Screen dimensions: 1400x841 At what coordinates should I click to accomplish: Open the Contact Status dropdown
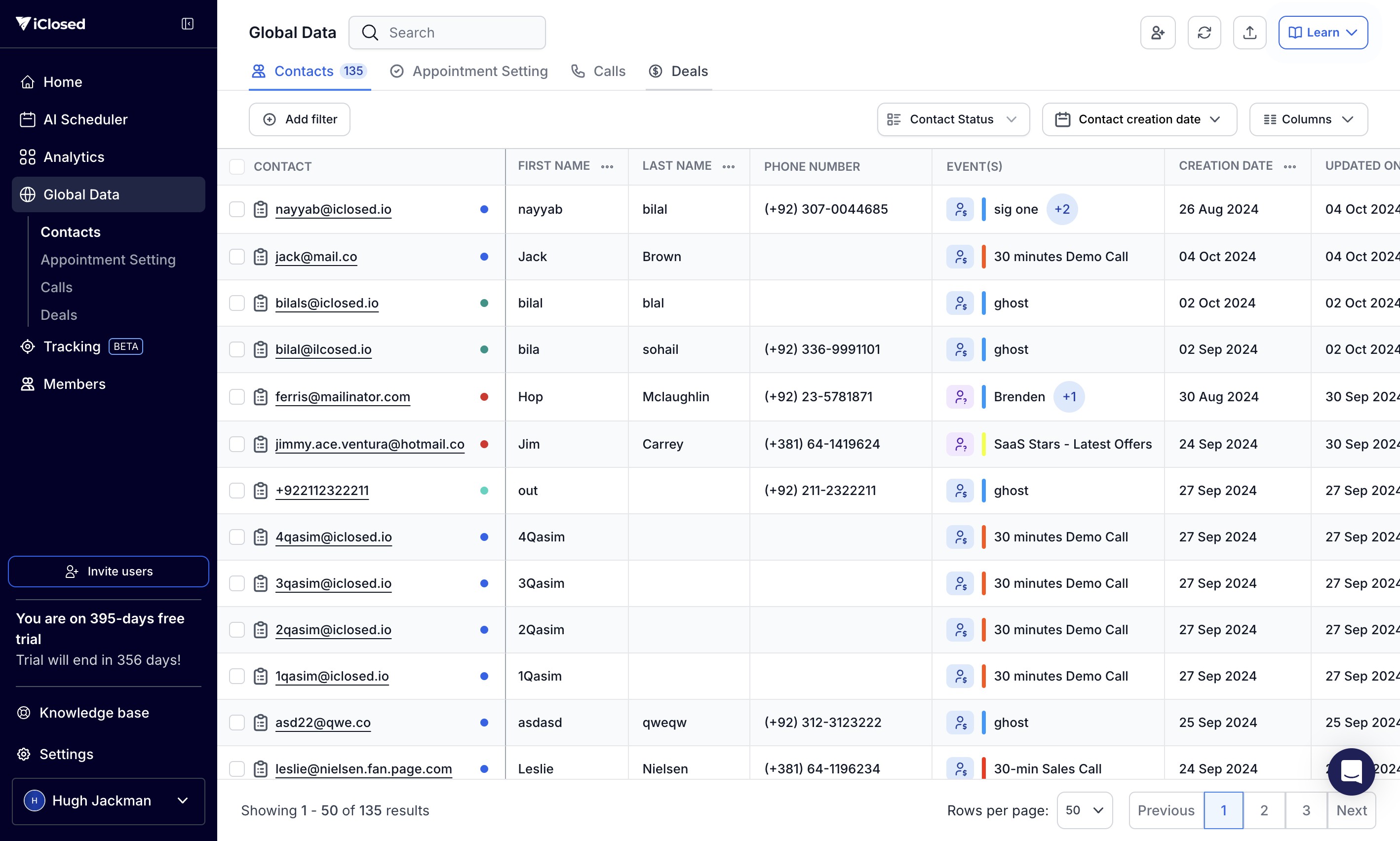953,119
